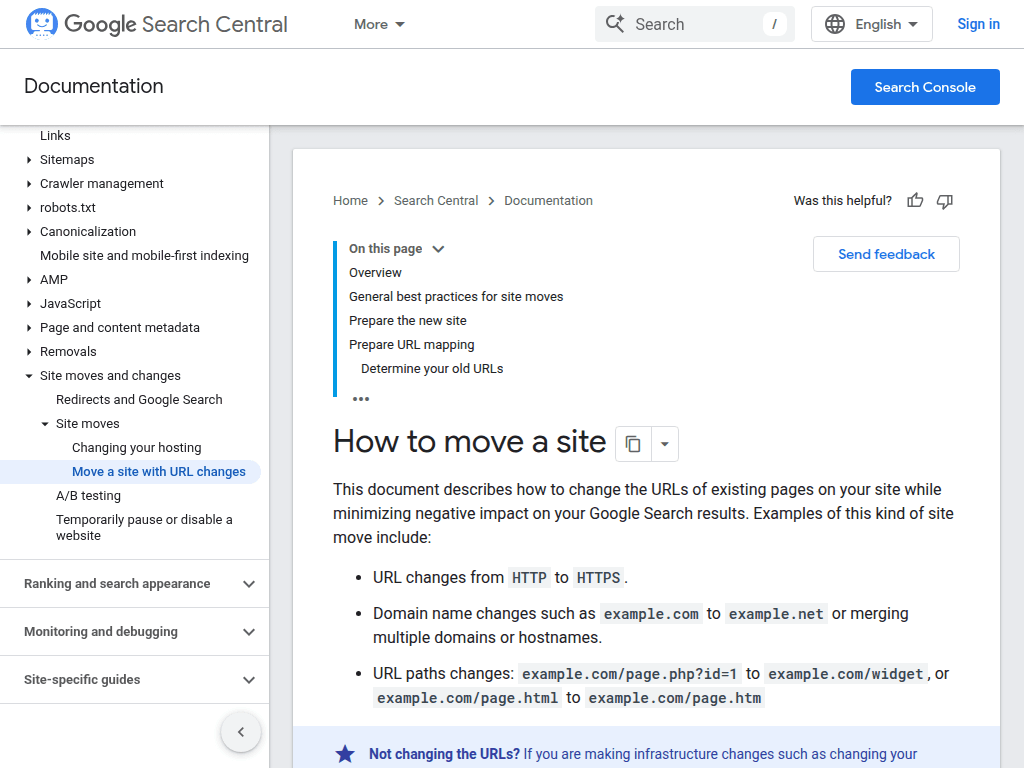
Task: Click Google Search Central title text
Action: tap(176, 24)
